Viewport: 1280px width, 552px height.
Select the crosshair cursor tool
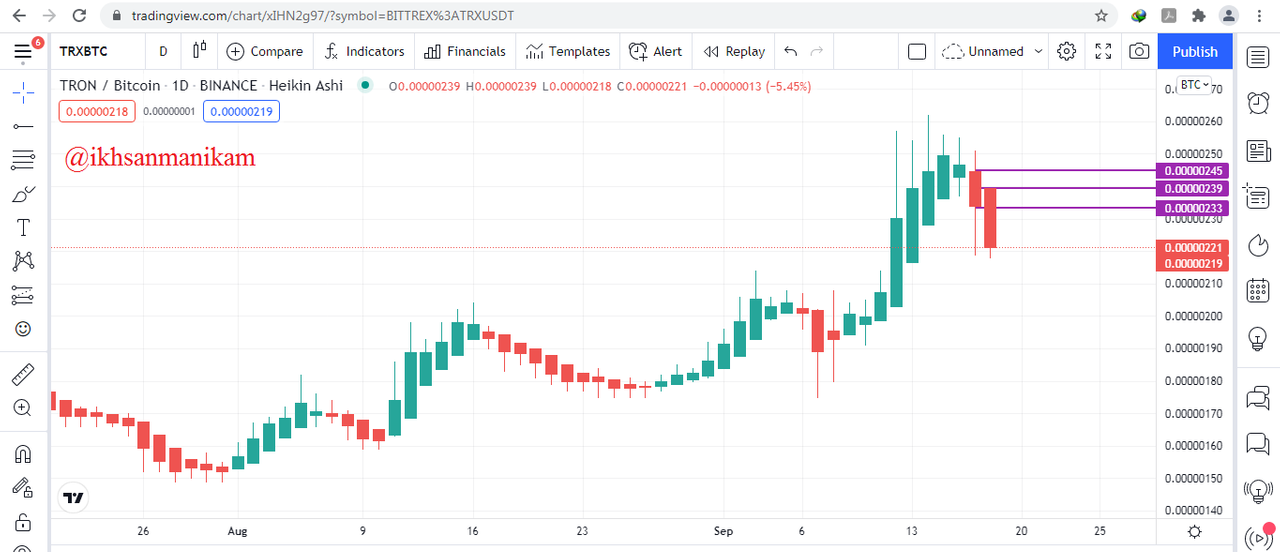click(x=23, y=93)
